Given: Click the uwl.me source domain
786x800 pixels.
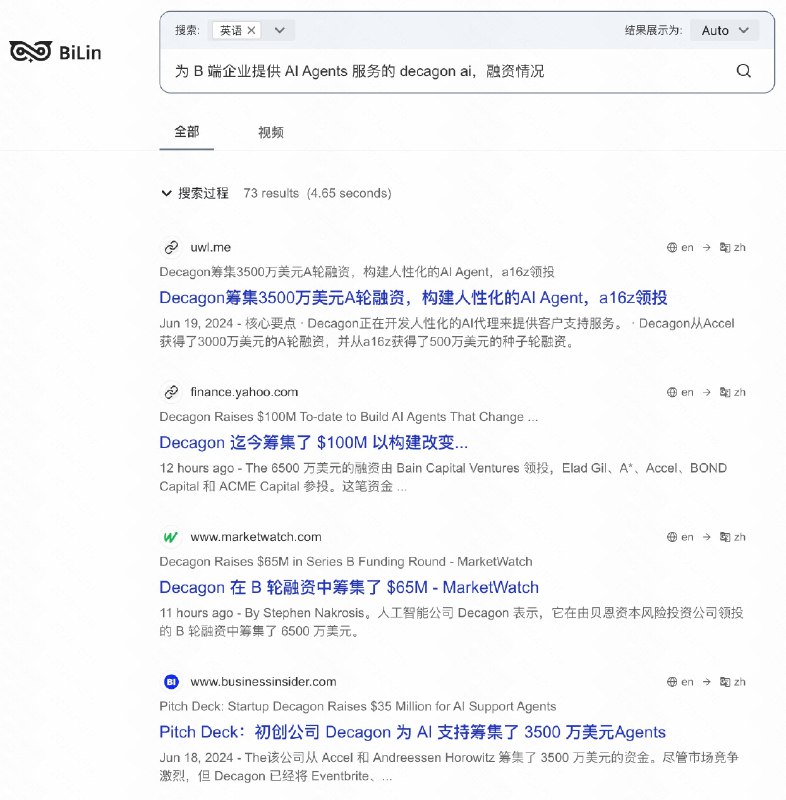Looking at the screenshot, I should (x=211, y=247).
